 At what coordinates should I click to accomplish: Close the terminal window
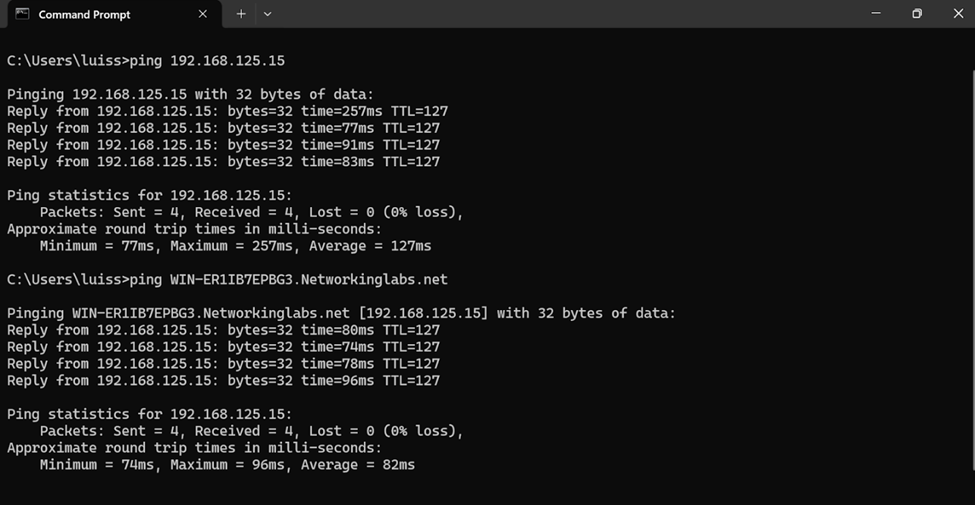pos(958,13)
